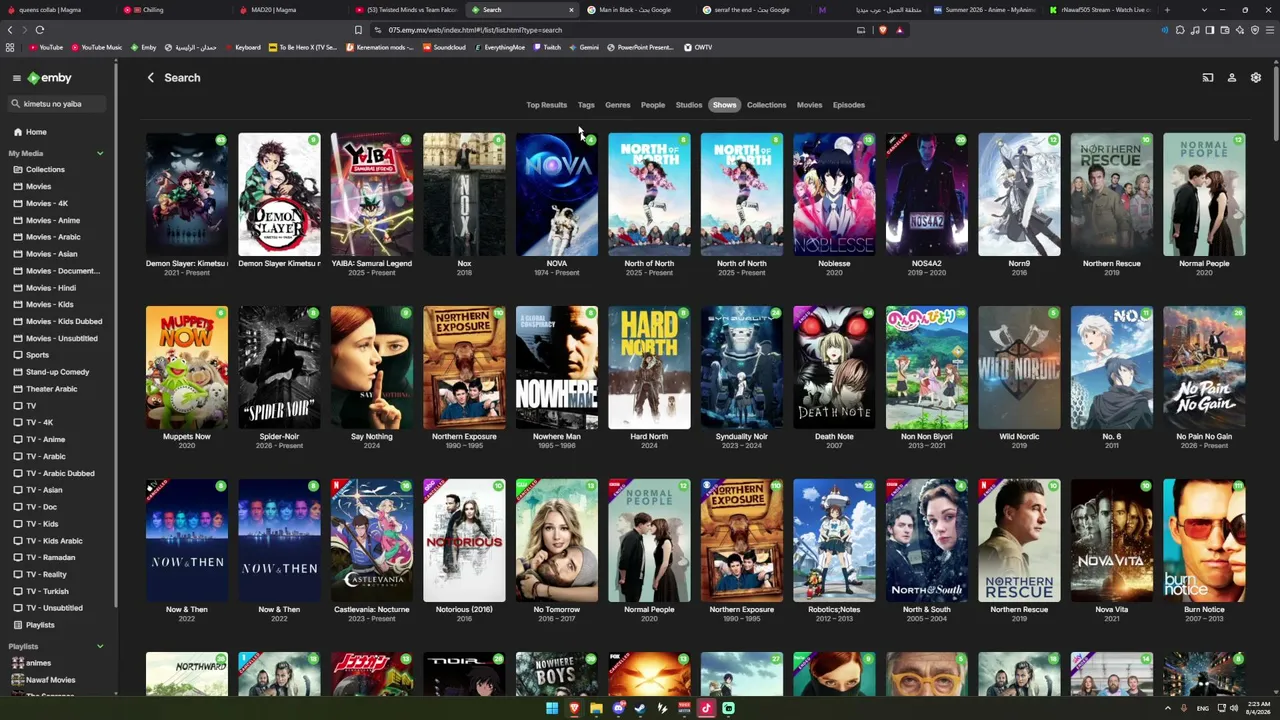This screenshot has height=720, width=1280.
Task: Open Emby settings gear
Action: (1256, 78)
